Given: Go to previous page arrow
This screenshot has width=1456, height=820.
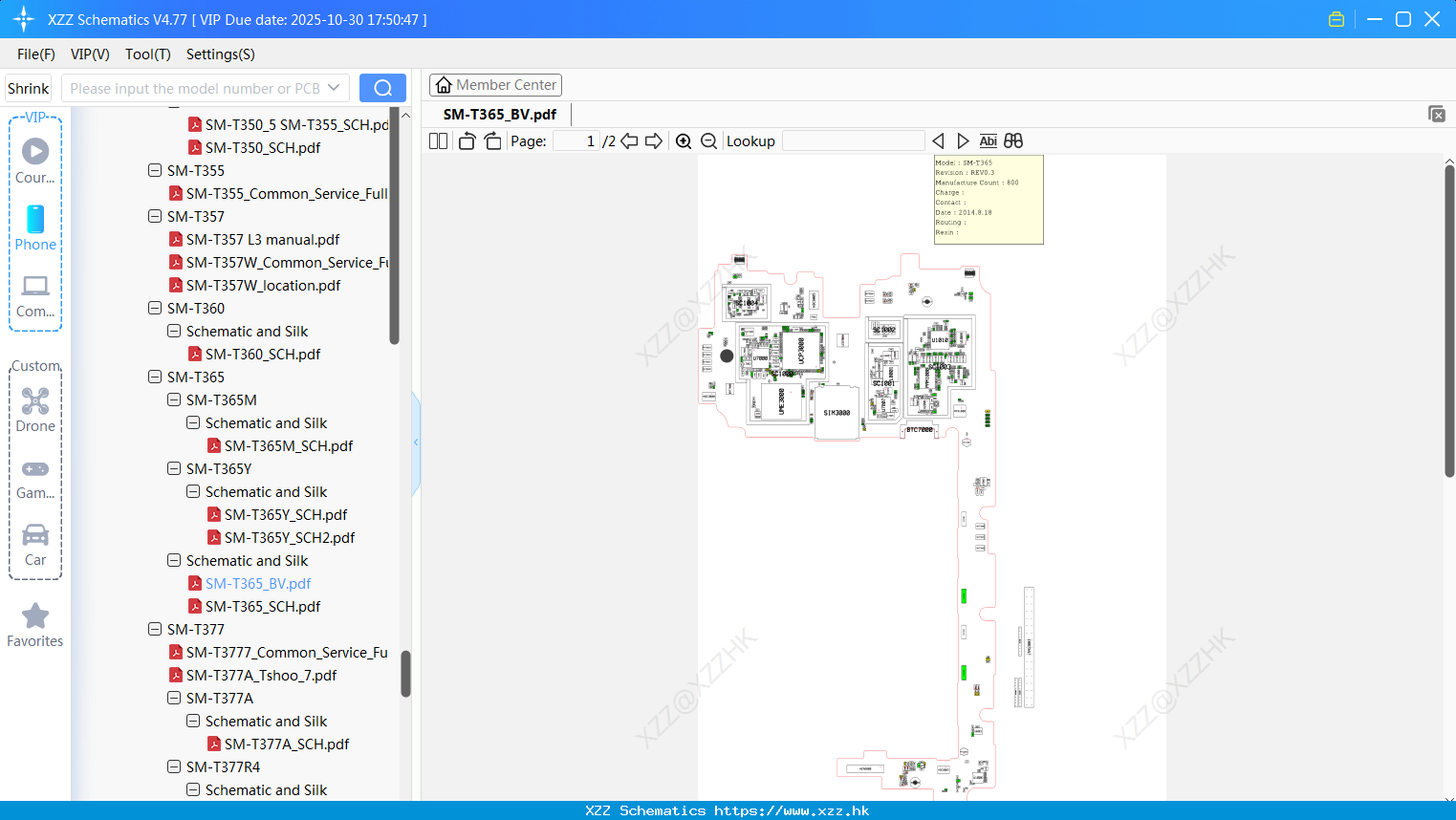Looking at the screenshot, I should 629,140.
